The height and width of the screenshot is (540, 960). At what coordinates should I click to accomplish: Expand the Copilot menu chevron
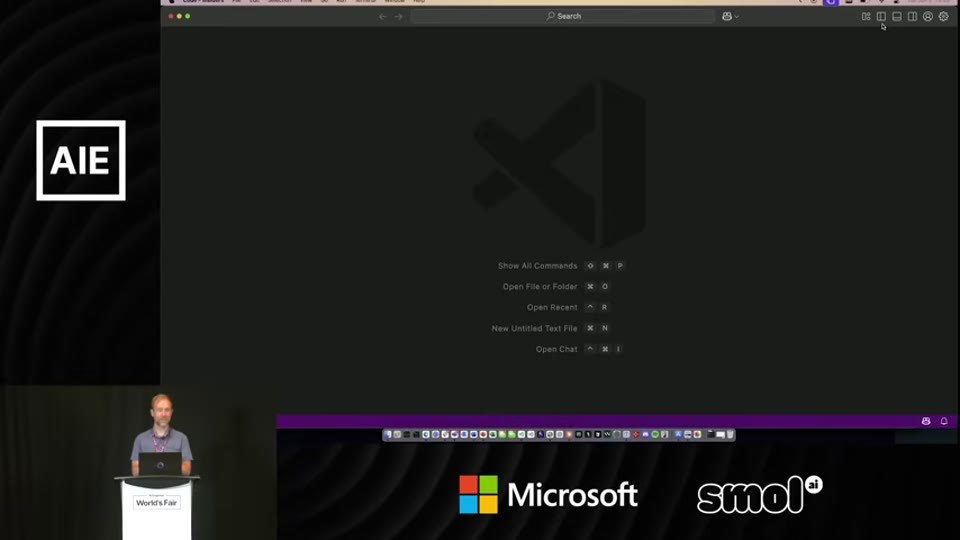pos(737,17)
